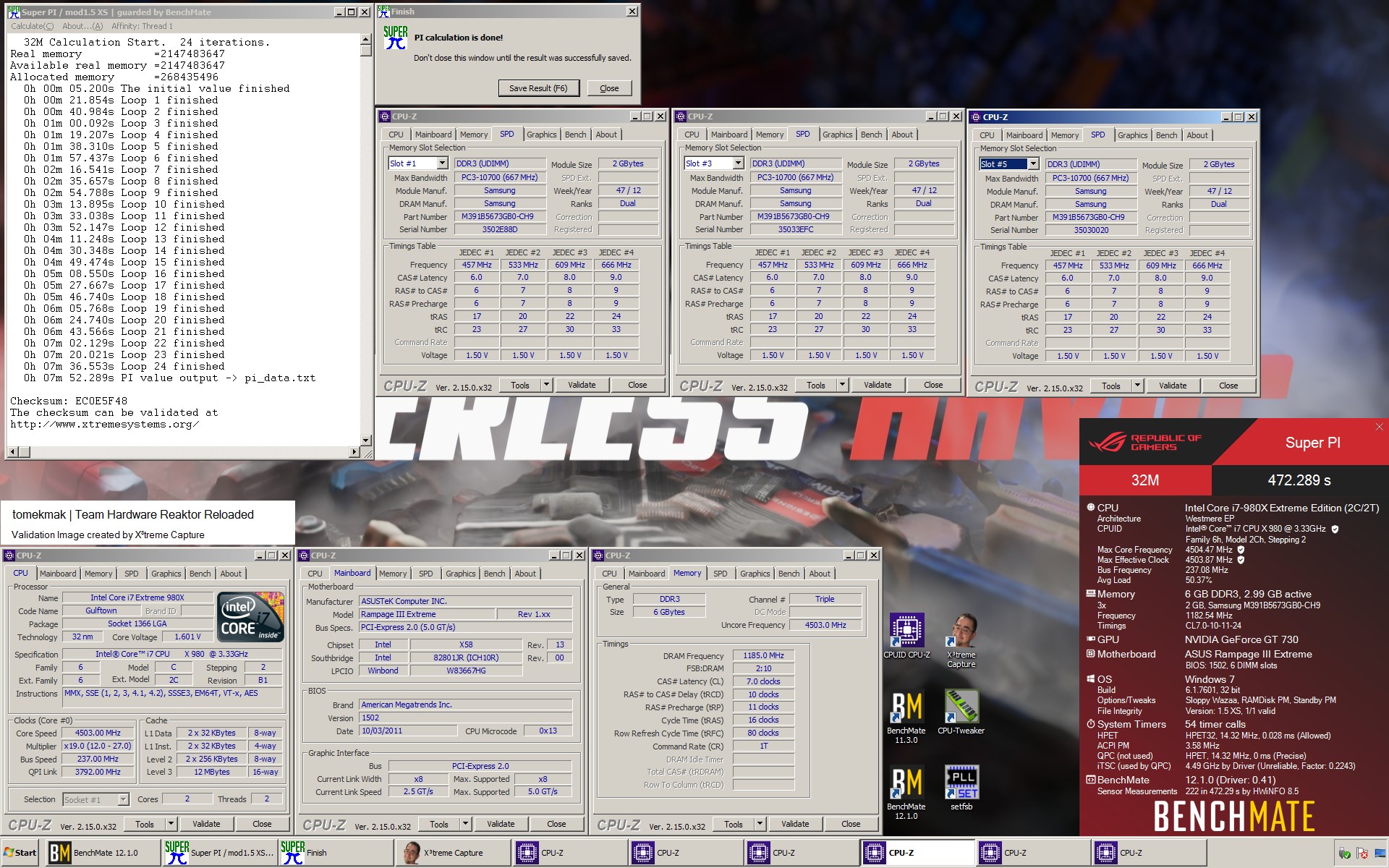Screen dimensions: 1389x868
Task: Click Multiplier x19.0 (12.0 - 27.0) value
Action: point(98,746)
